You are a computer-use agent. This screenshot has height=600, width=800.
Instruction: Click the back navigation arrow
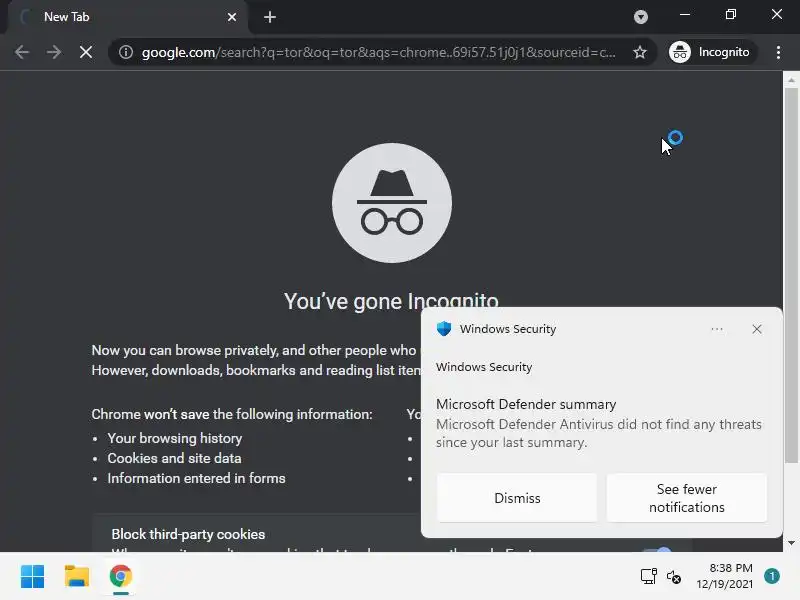tap(22, 52)
